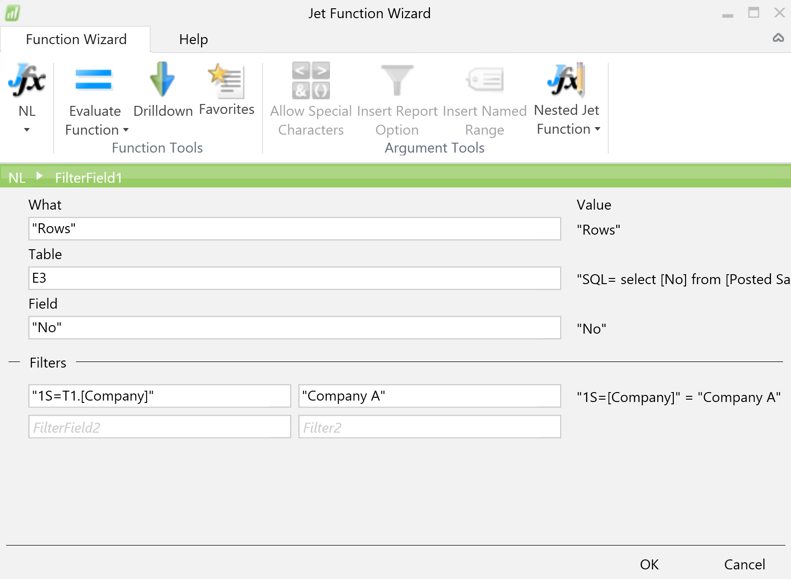The image size is (791, 579).
Task: Maximize the Jet Function Wizard window
Action: tap(754, 13)
